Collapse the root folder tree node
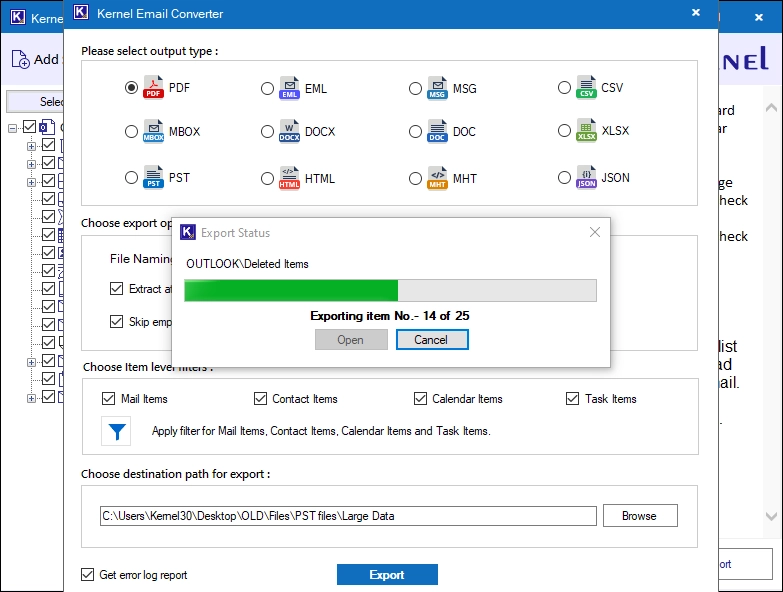 (x=12, y=128)
